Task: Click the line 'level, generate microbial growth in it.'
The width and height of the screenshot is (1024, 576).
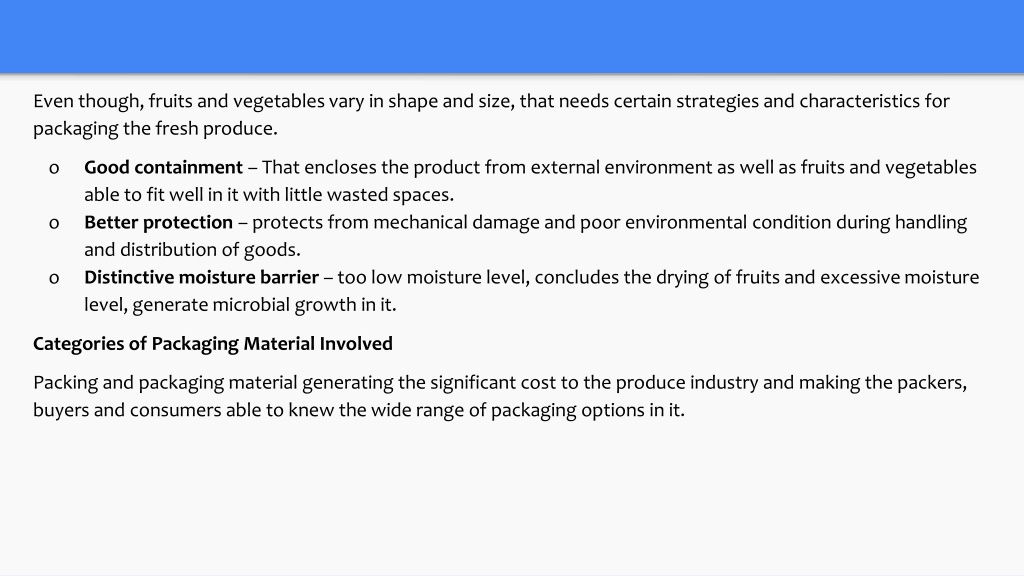Action: tap(240, 304)
